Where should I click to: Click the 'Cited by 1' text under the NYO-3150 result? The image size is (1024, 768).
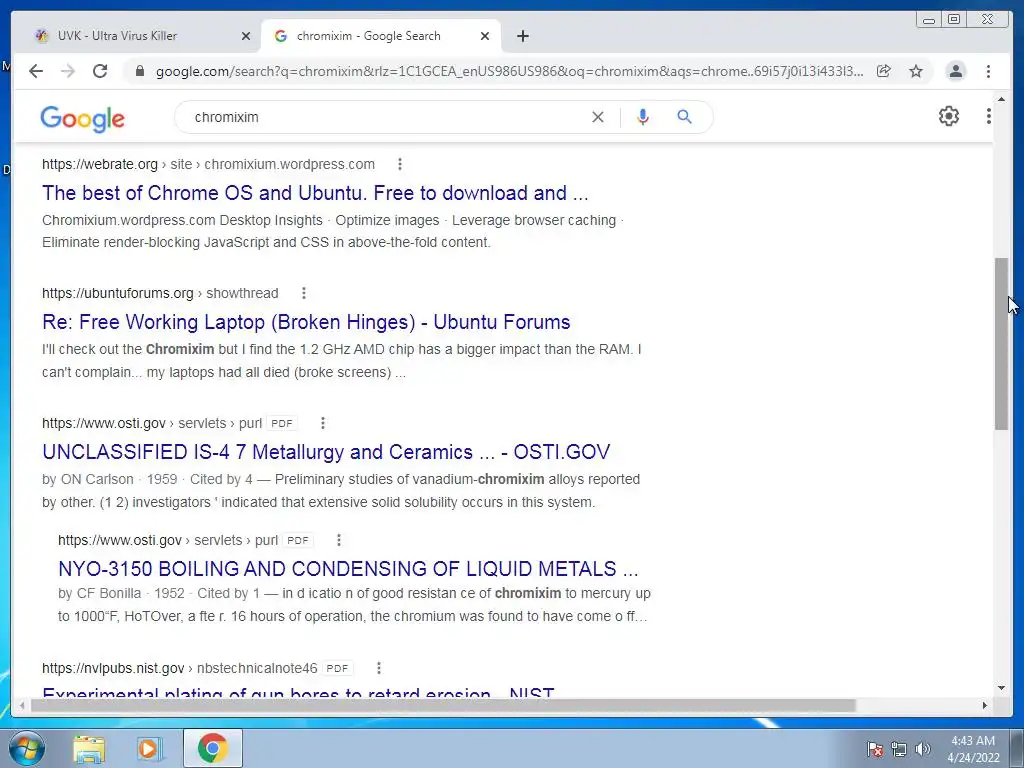(229, 594)
